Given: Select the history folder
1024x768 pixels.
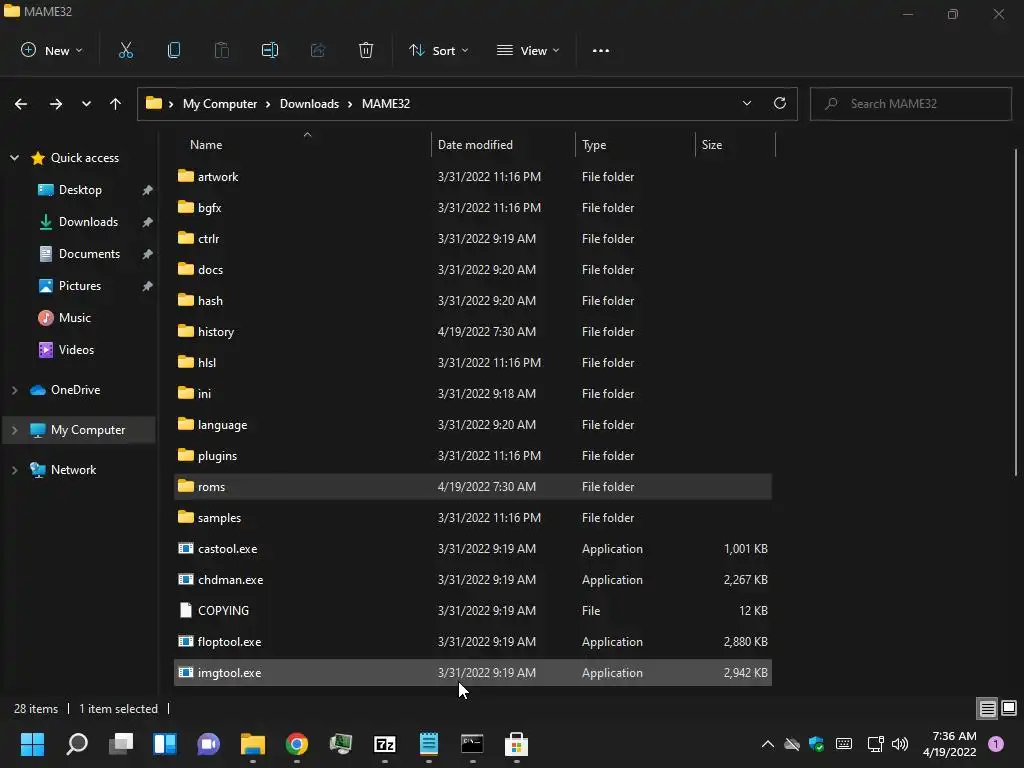Looking at the screenshot, I should click(473, 332).
